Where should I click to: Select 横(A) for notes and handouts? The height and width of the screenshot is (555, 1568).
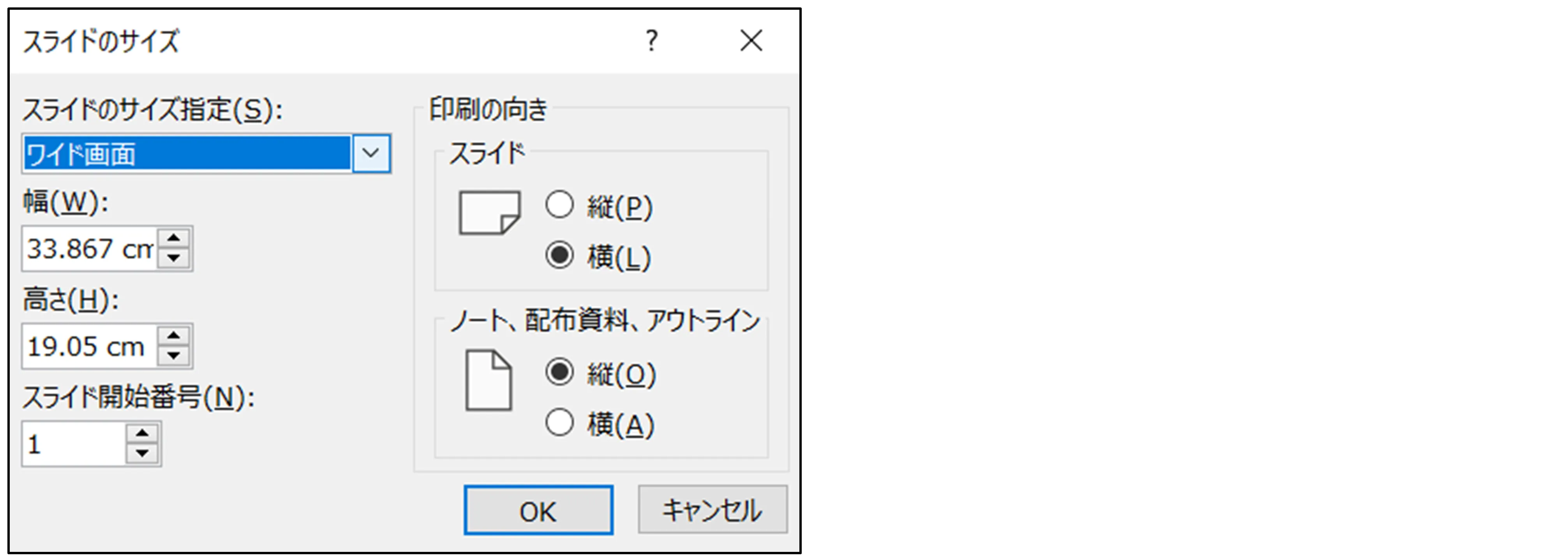(559, 422)
